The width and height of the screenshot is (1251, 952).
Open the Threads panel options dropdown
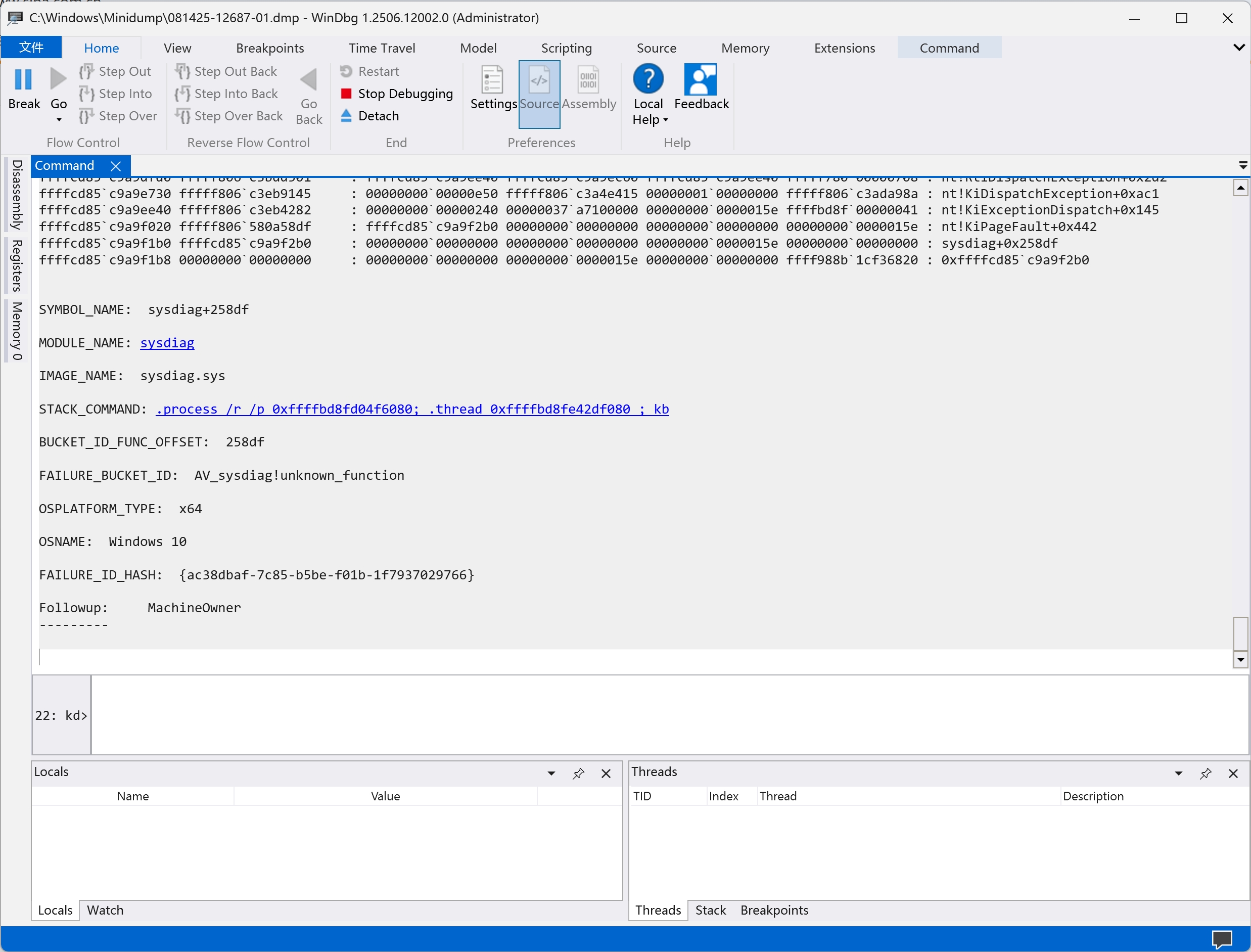click(1179, 774)
